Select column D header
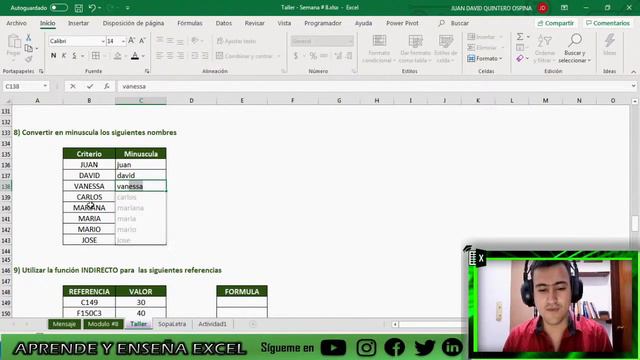The image size is (640, 360). (191, 100)
